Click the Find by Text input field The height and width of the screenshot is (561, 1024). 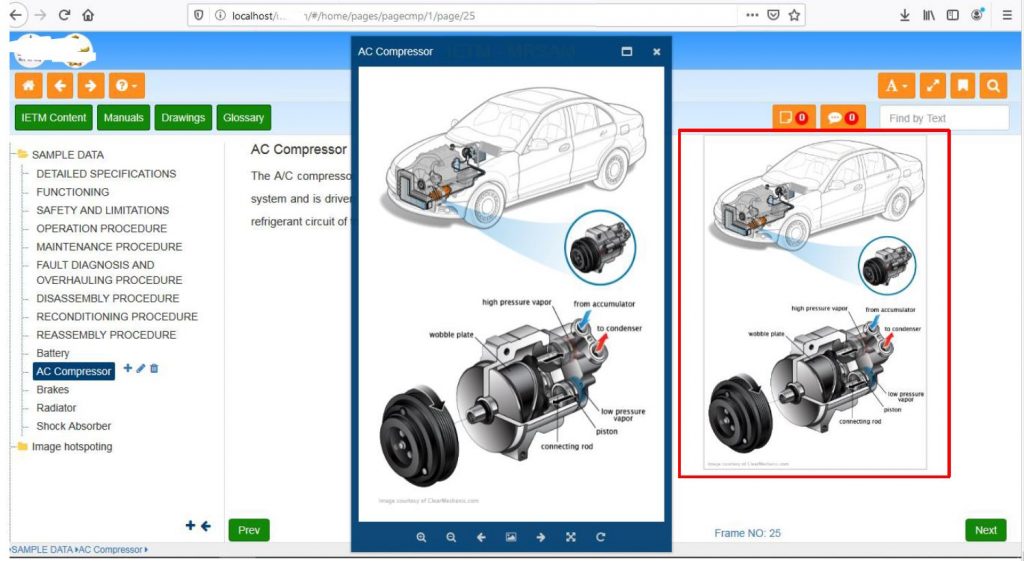(944, 118)
